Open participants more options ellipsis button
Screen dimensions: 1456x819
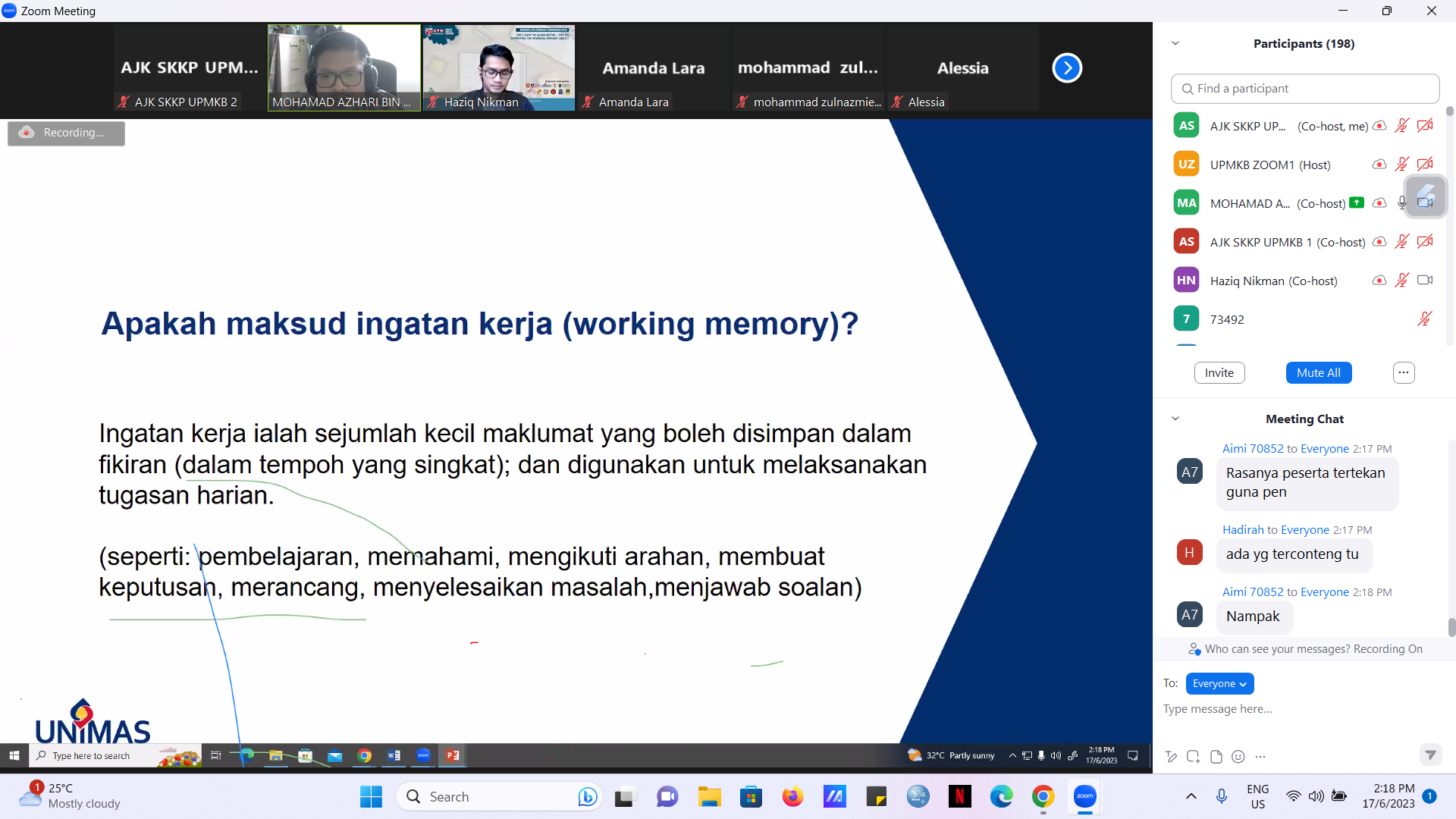(1404, 372)
